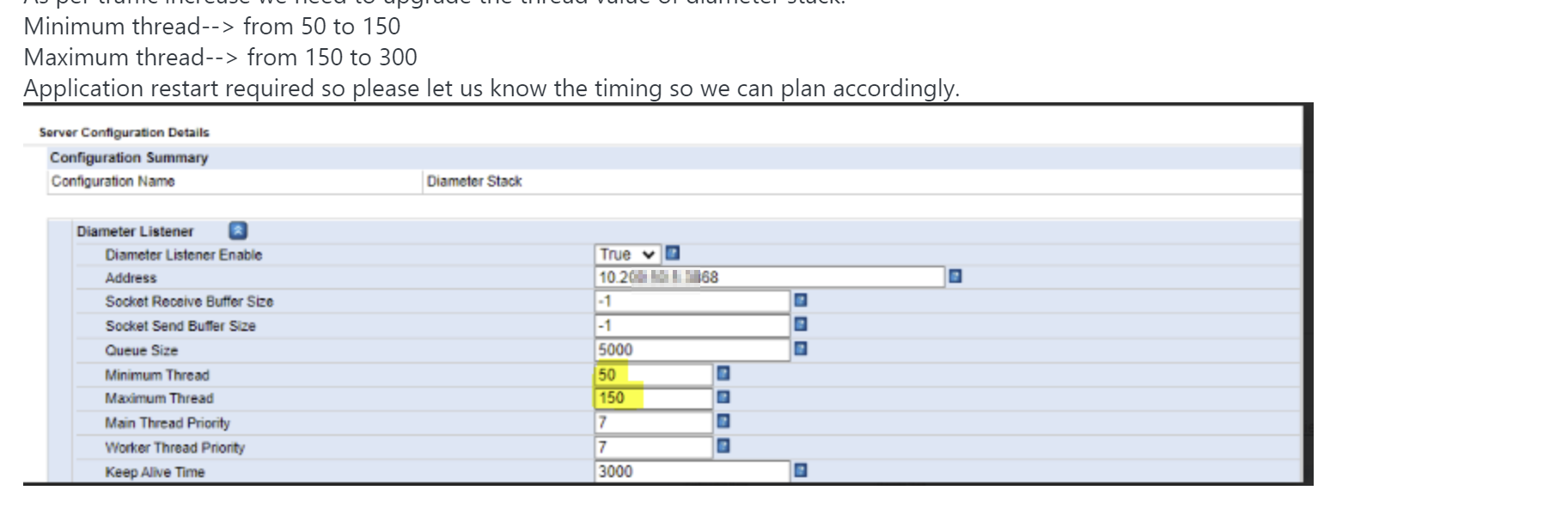
Task: Click help icon beside Main Thread Priority
Action: 723,422
